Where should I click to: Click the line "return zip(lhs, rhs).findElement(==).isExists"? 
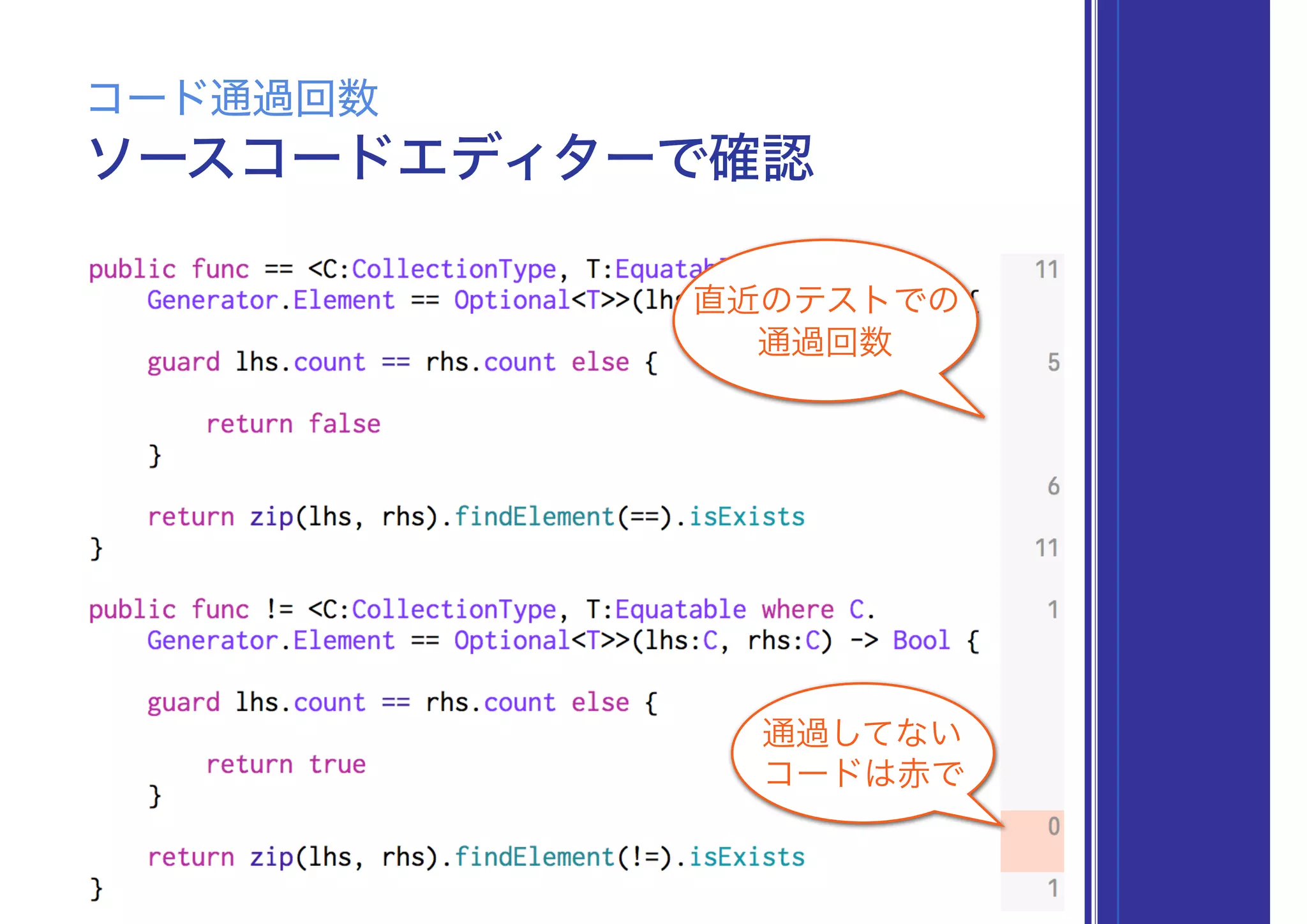coord(476,516)
